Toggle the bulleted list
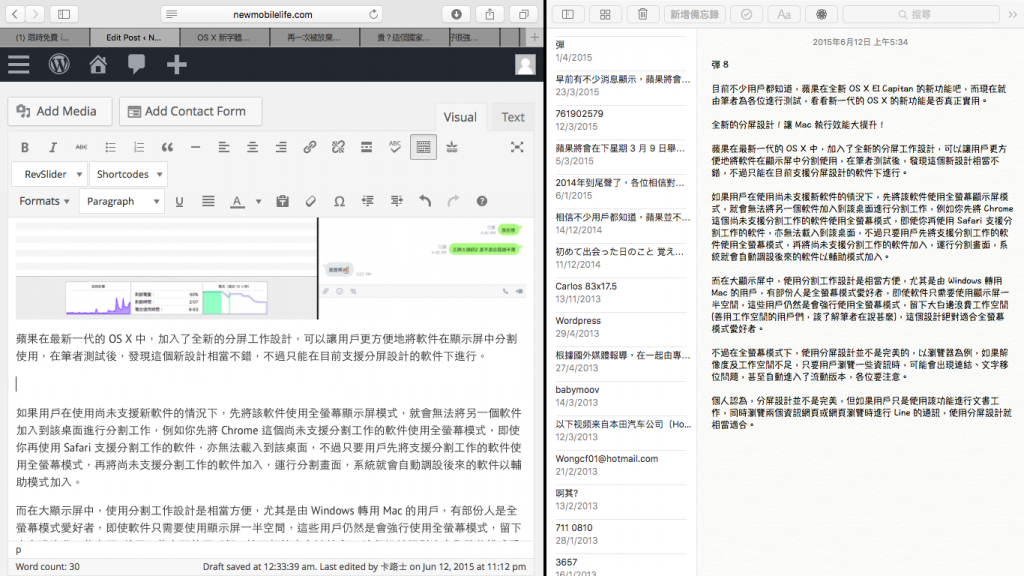This screenshot has width=1024, height=576. pos(112,146)
